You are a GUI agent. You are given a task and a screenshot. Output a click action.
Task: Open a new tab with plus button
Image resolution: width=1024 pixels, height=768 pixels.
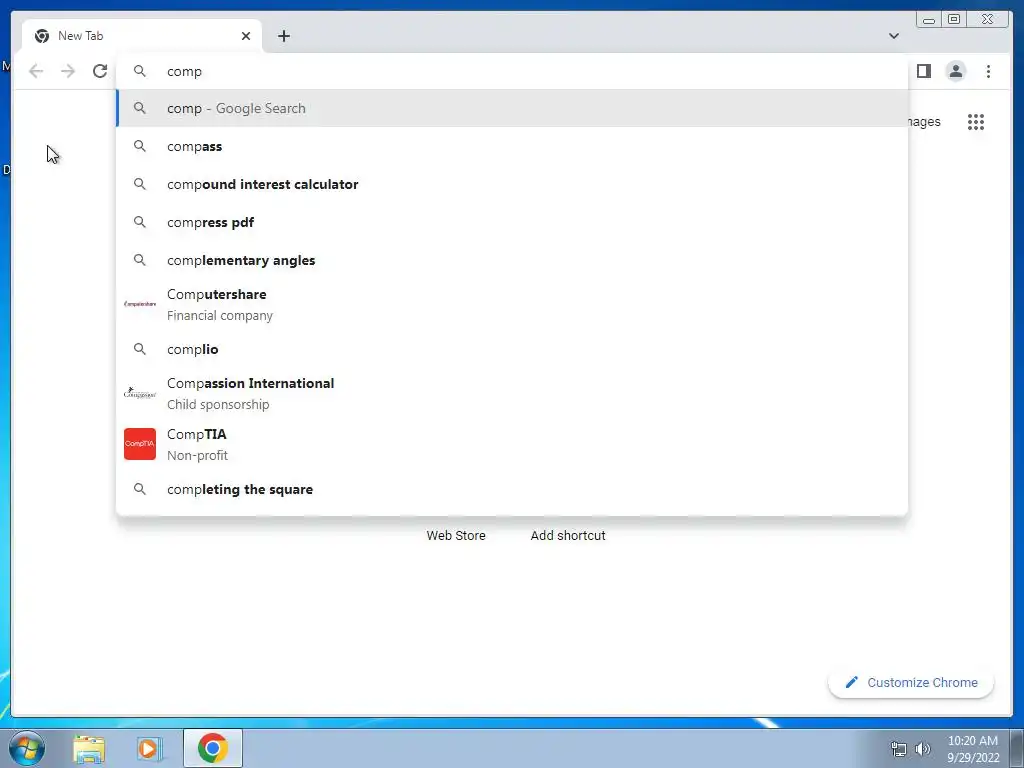[283, 36]
